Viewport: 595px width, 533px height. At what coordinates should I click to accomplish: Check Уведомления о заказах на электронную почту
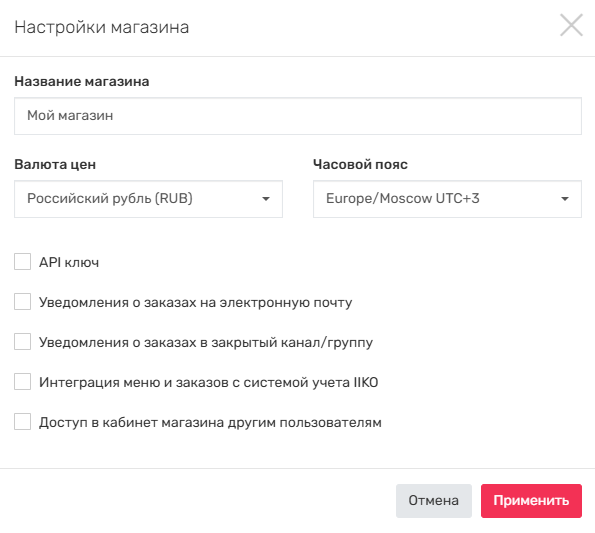22,302
